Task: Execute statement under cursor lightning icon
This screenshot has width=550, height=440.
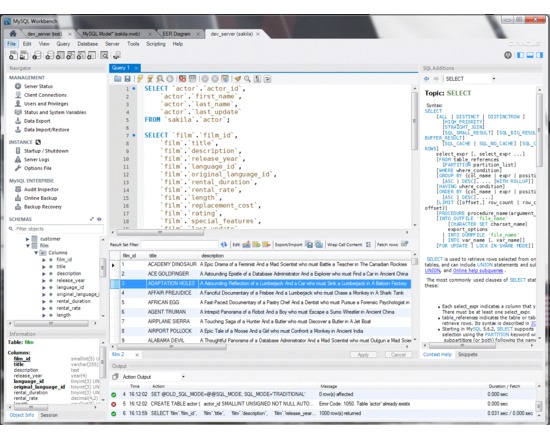Action: [150, 79]
